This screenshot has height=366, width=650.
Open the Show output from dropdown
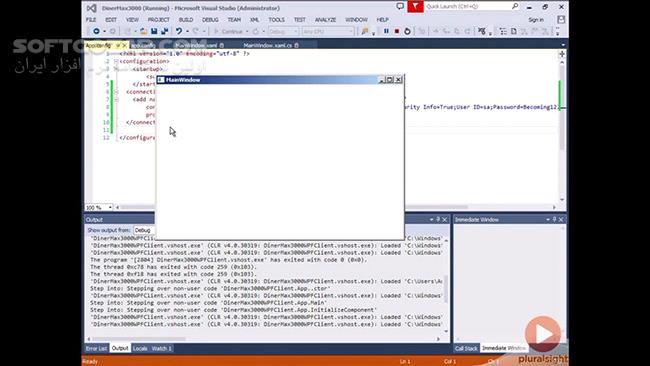(144, 230)
